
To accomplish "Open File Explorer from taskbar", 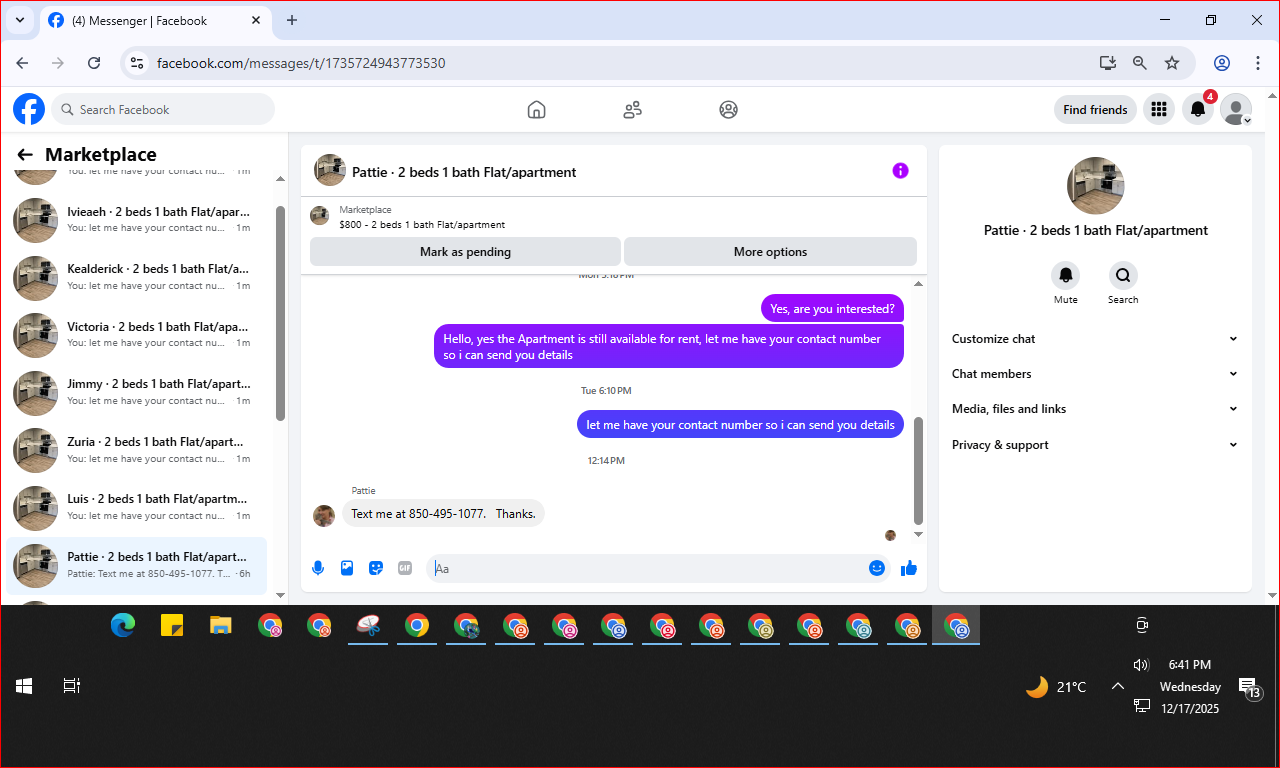I will [x=221, y=626].
